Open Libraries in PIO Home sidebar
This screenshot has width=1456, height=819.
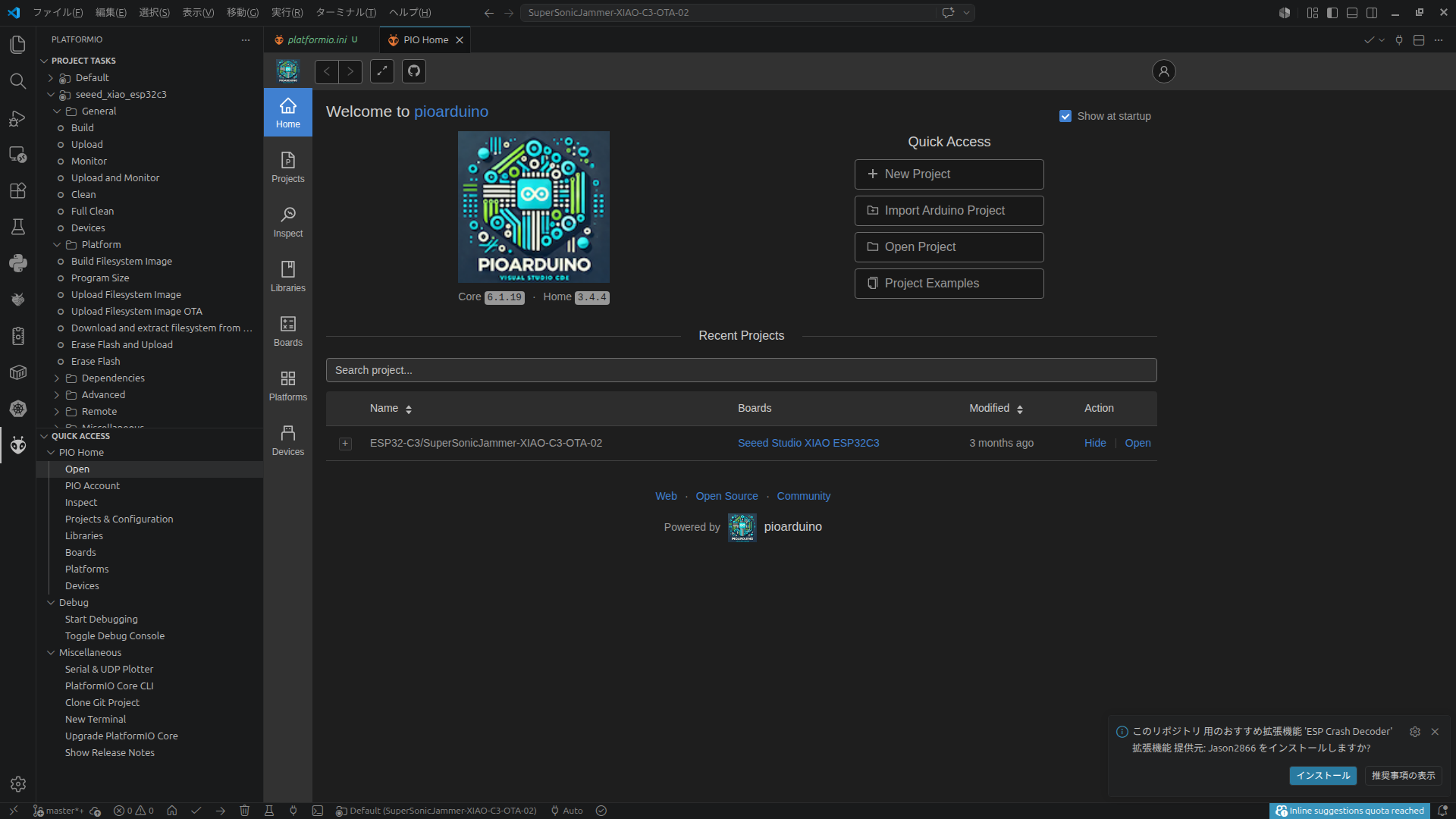(x=288, y=276)
